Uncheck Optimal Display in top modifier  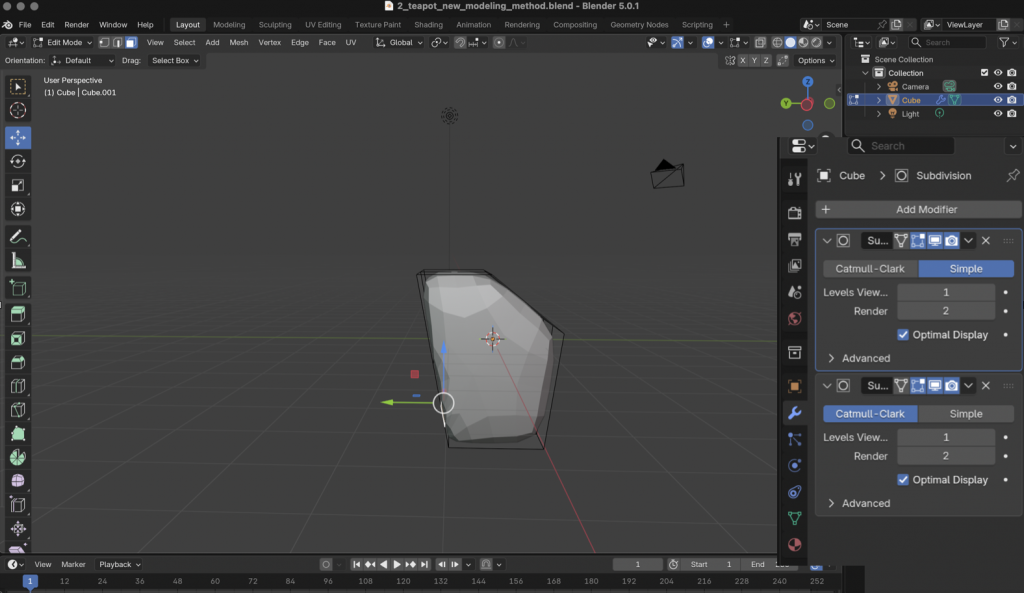pyautogui.click(x=904, y=335)
